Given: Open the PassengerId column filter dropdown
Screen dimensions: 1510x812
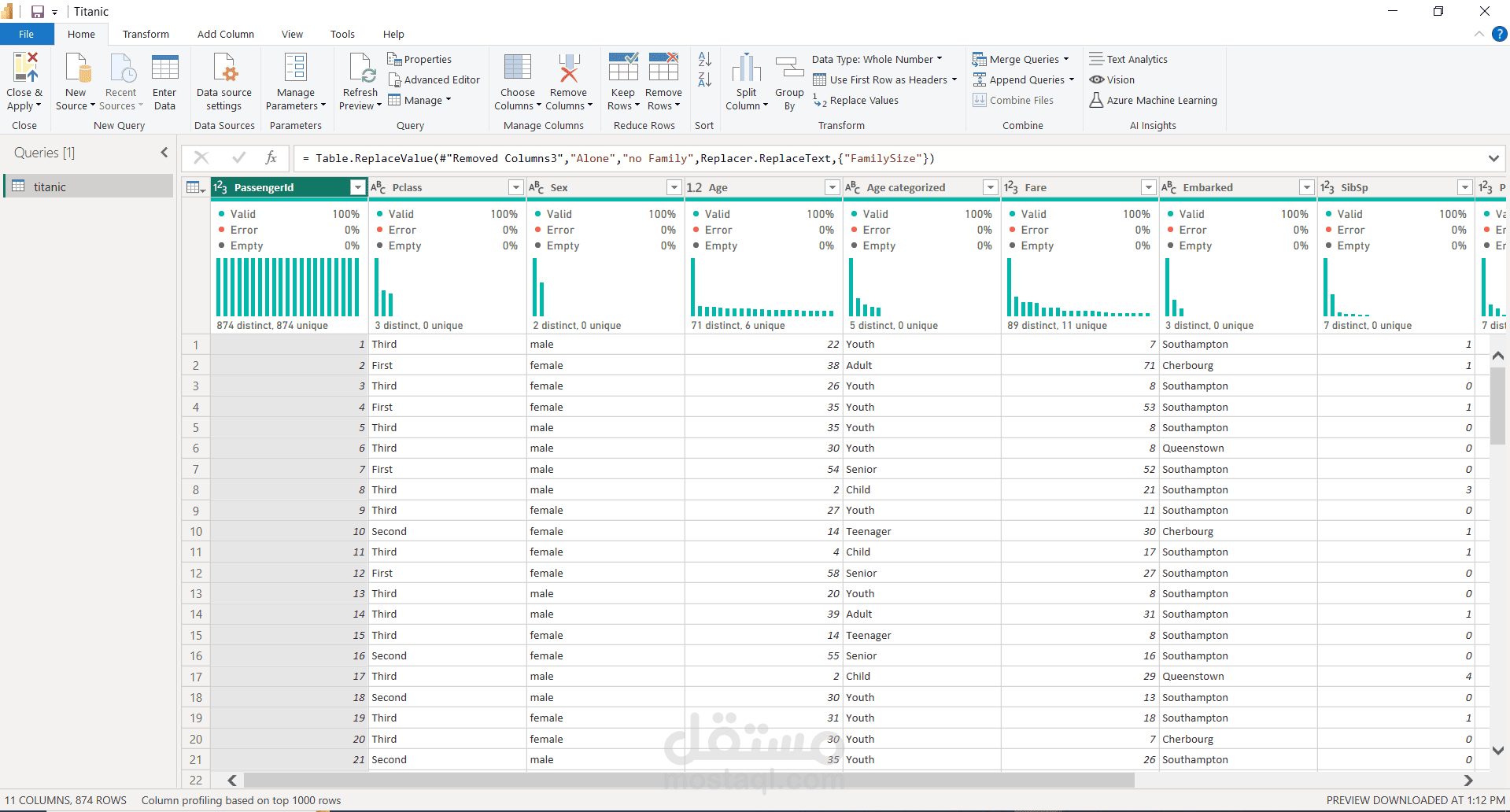Looking at the screenshot, I should (x=358, y=187).
